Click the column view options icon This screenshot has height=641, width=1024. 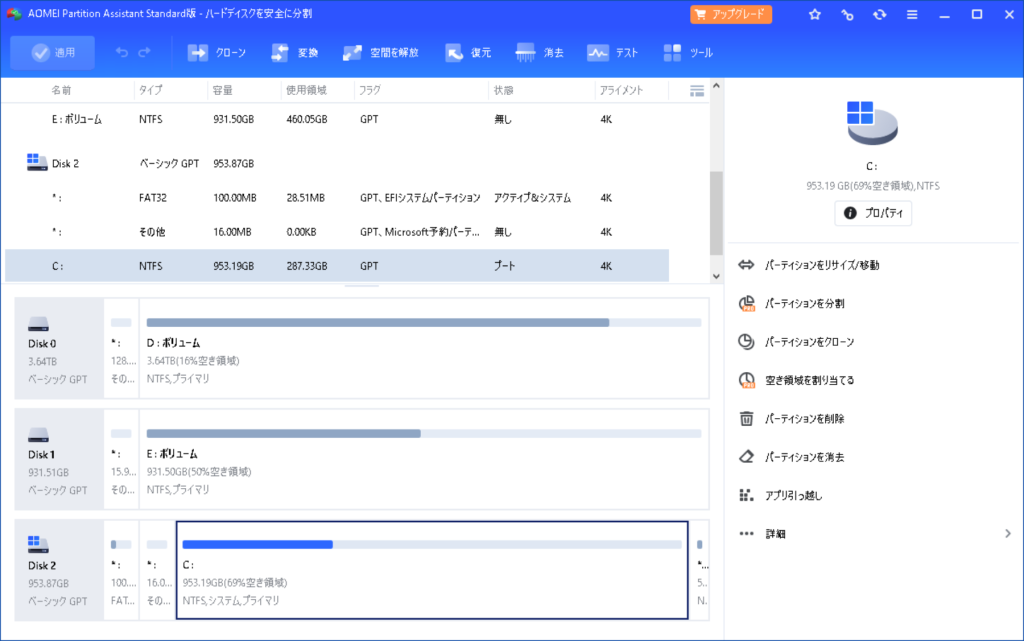[x=697, y=91]
